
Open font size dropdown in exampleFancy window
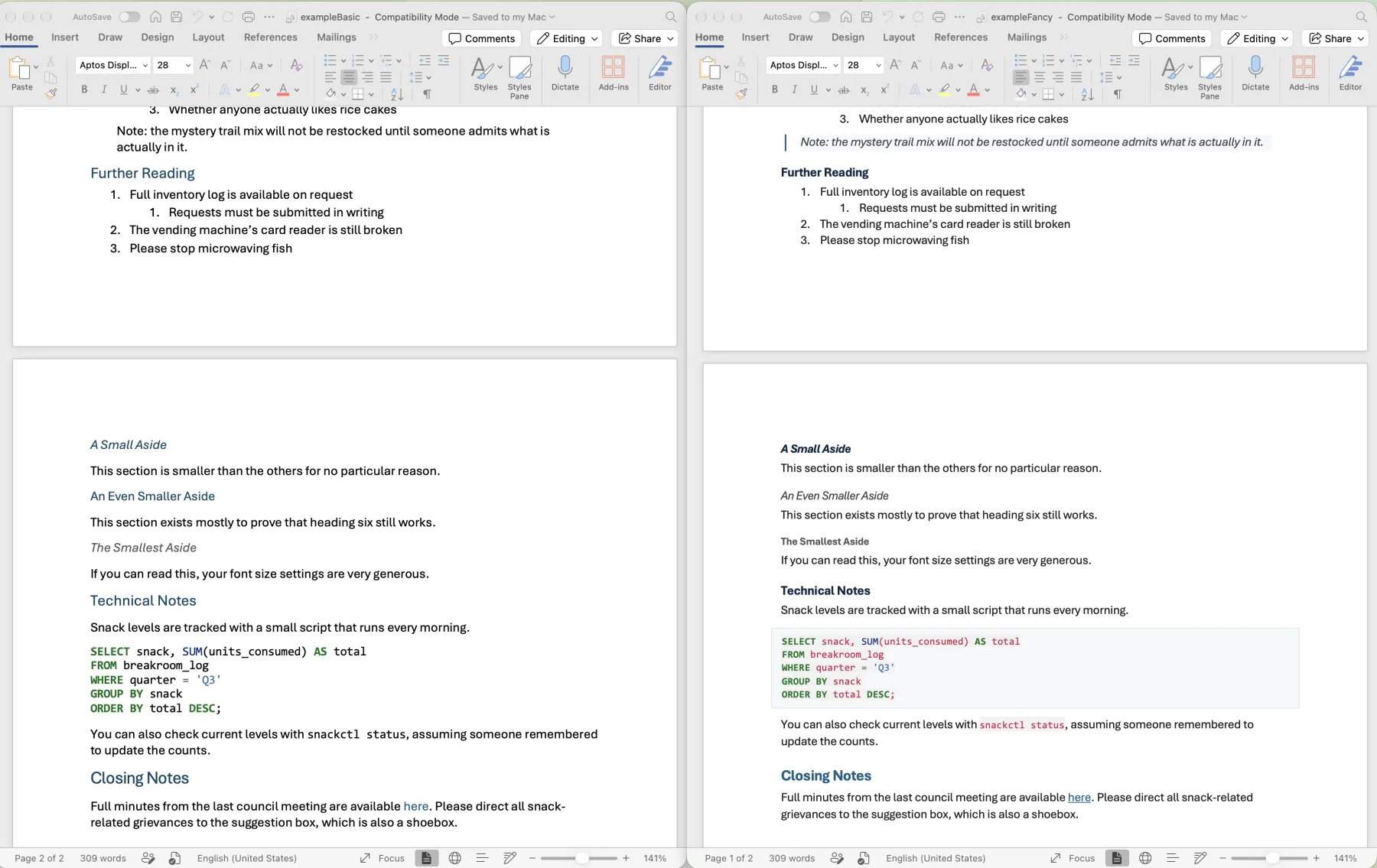[x=878, y=65]
